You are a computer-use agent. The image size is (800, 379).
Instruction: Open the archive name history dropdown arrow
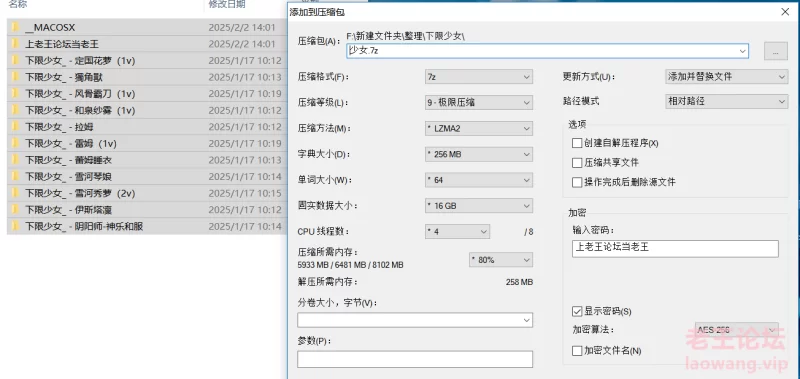(743, 51)
